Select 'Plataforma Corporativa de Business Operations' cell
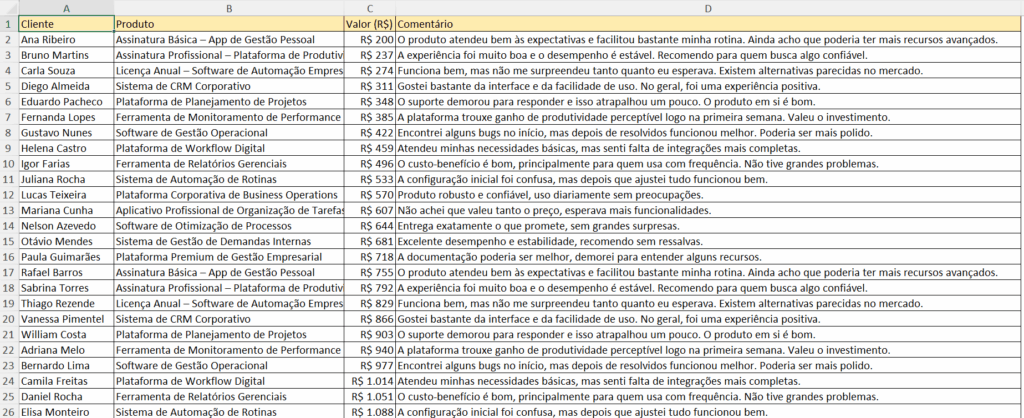The height and width of the screenshot is (418, 1024). point(229,195)
